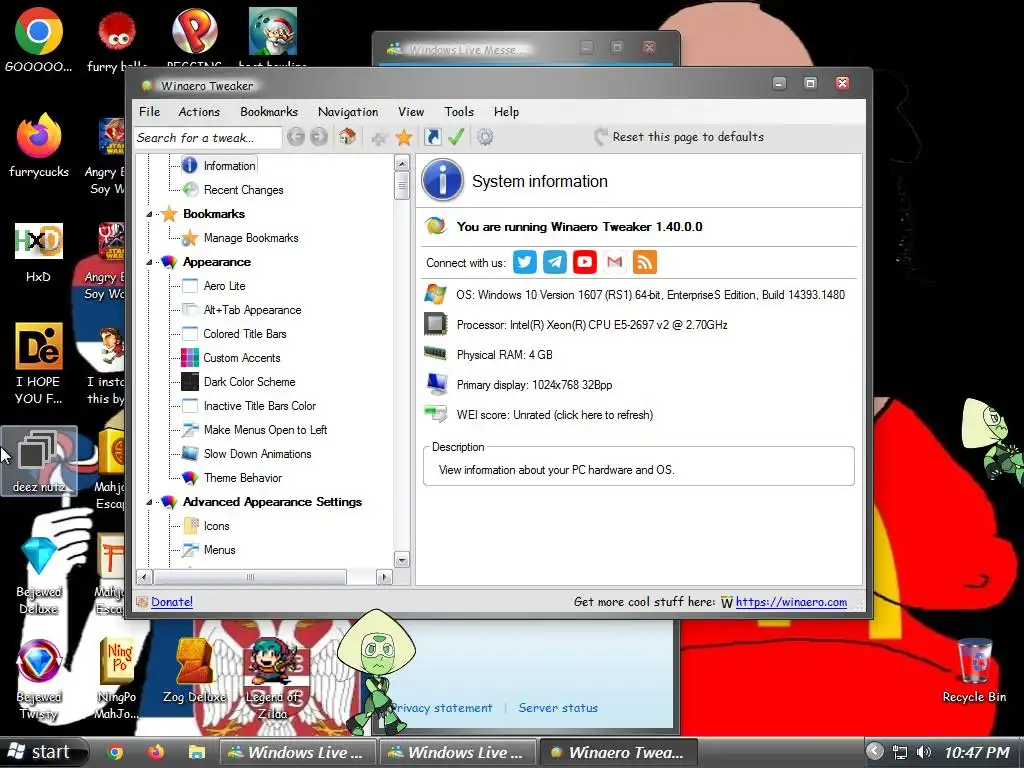Click WEI score to refresh
Screen dimensions: 1024x768
554,415
